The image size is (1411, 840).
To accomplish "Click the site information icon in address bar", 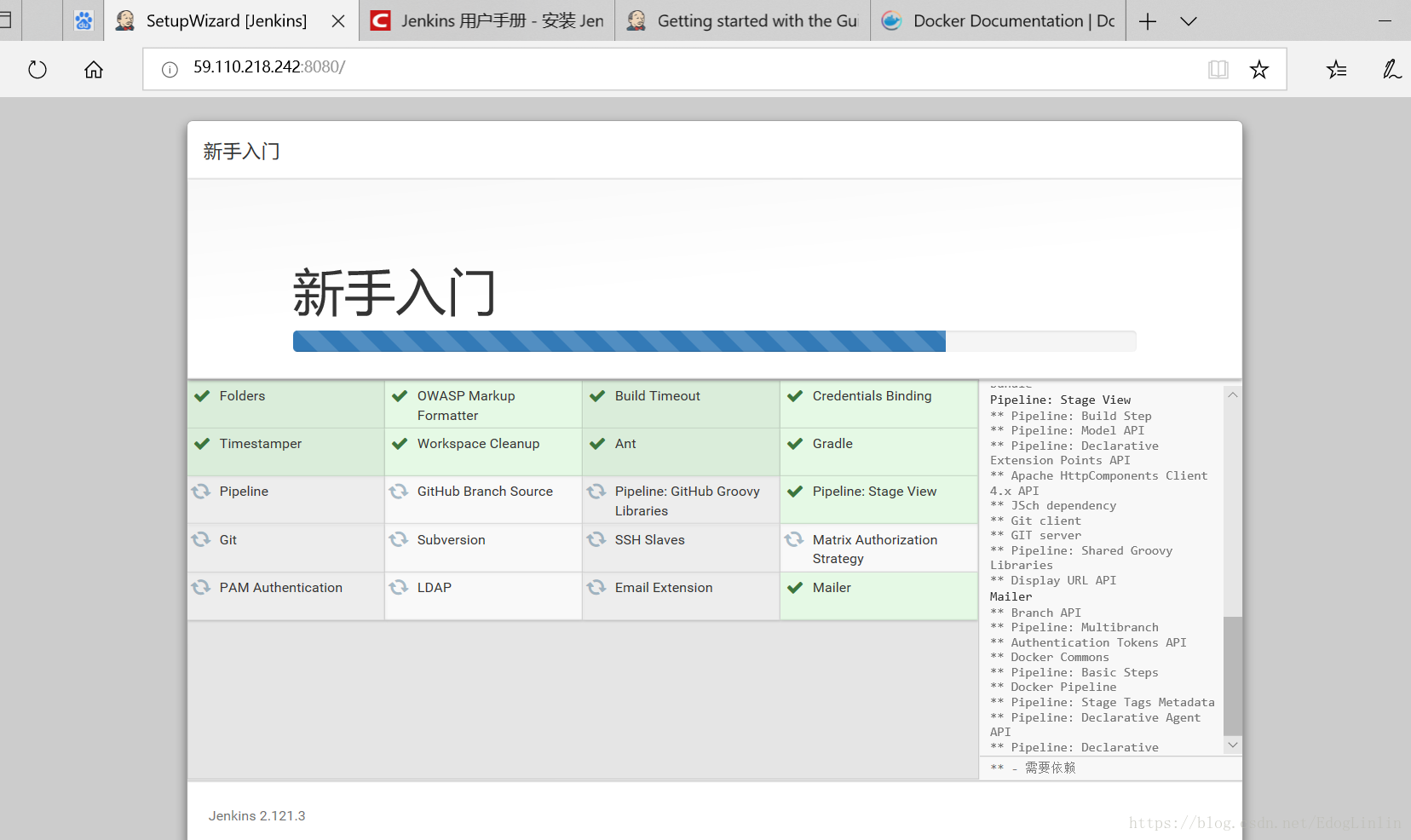I will pyautogui.click(x=170, y=69).
